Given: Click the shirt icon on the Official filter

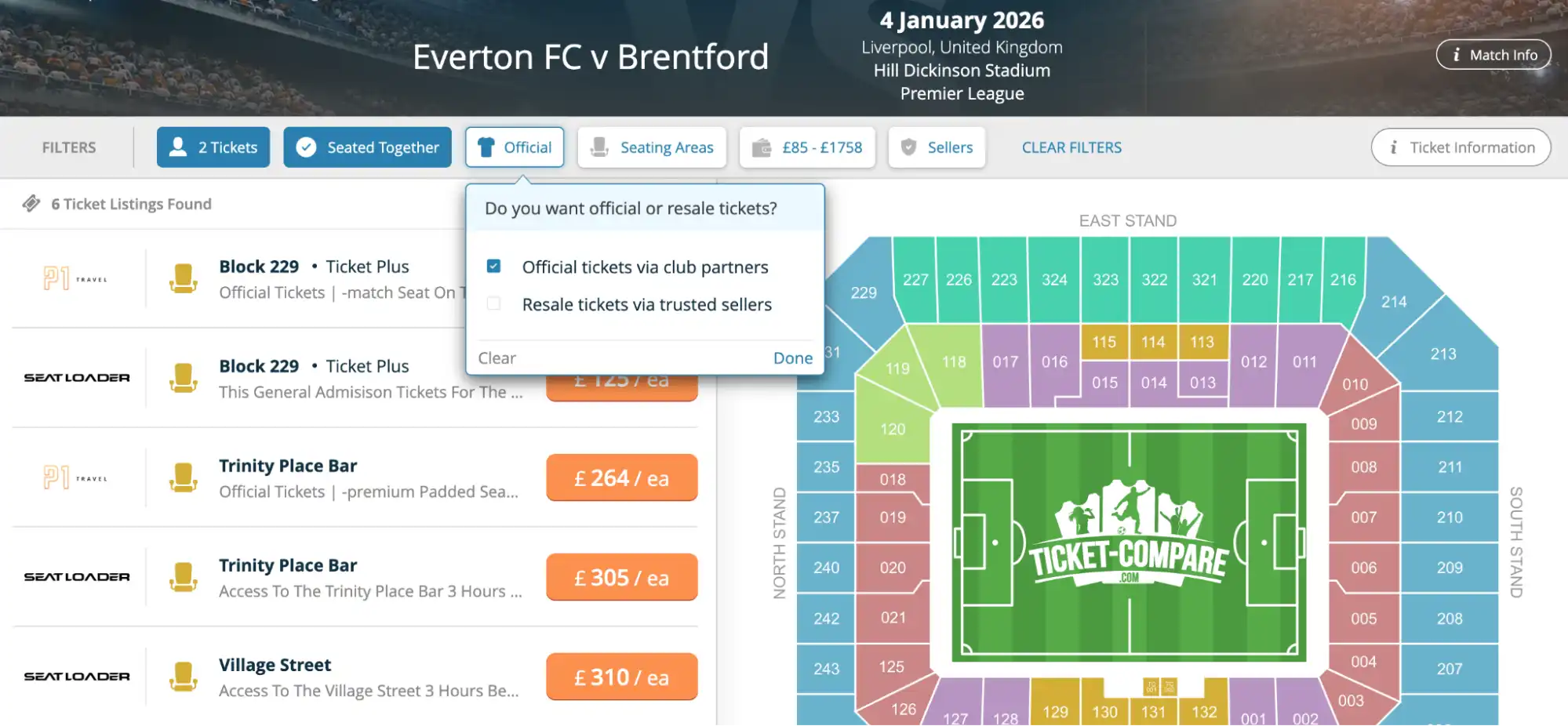Looking at the screenshot, I should pos(486,147).
